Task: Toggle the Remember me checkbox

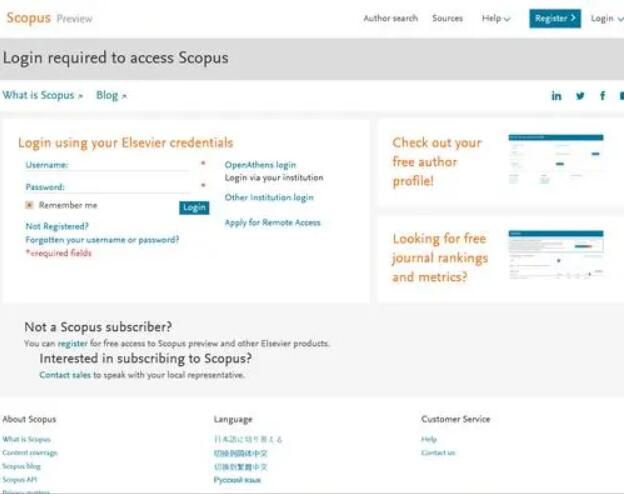Action: click(30, 205)
